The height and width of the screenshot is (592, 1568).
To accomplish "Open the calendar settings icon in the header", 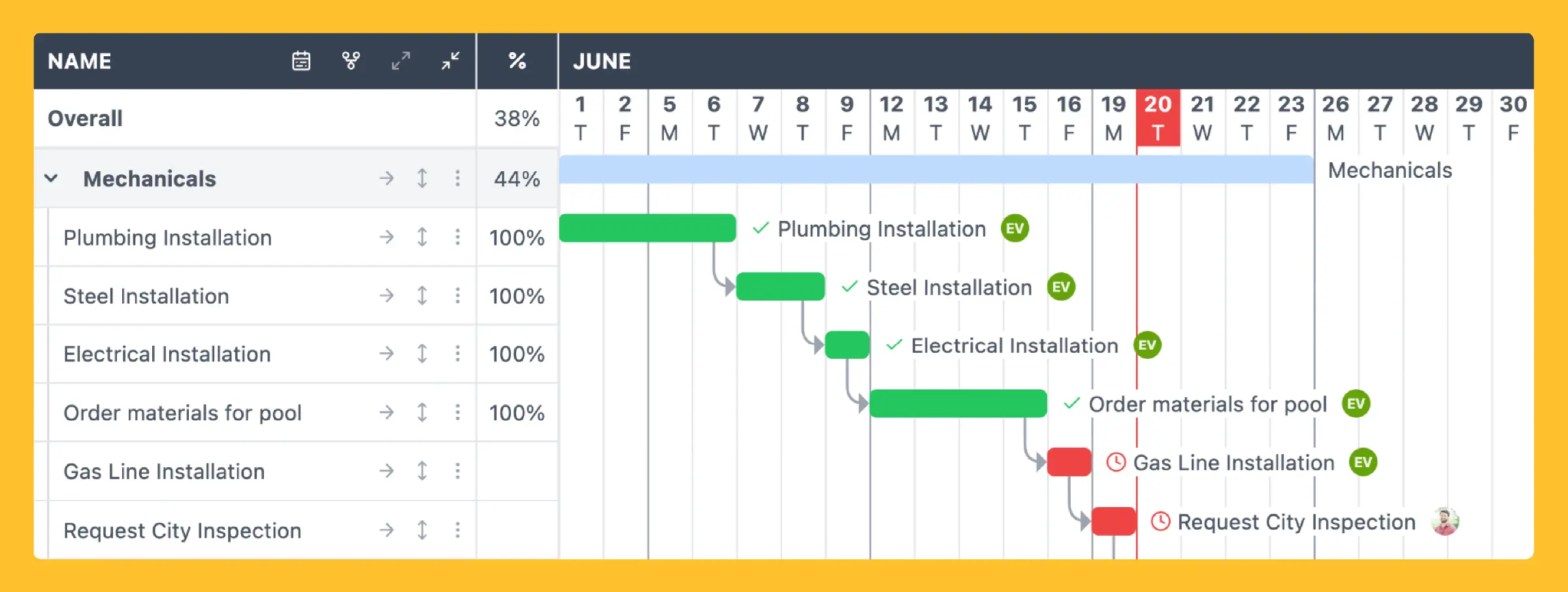I will point(301,61).
